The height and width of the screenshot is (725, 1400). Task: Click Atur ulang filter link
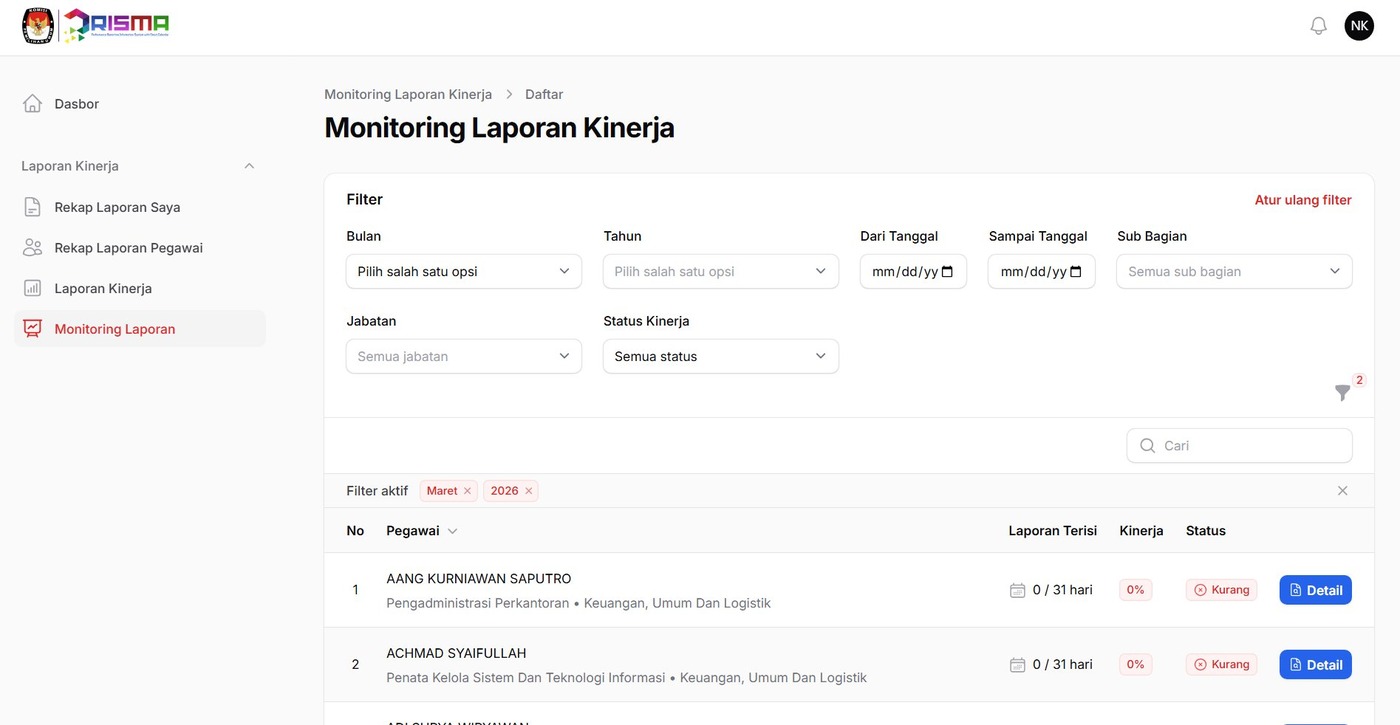tap(1302, 200)
